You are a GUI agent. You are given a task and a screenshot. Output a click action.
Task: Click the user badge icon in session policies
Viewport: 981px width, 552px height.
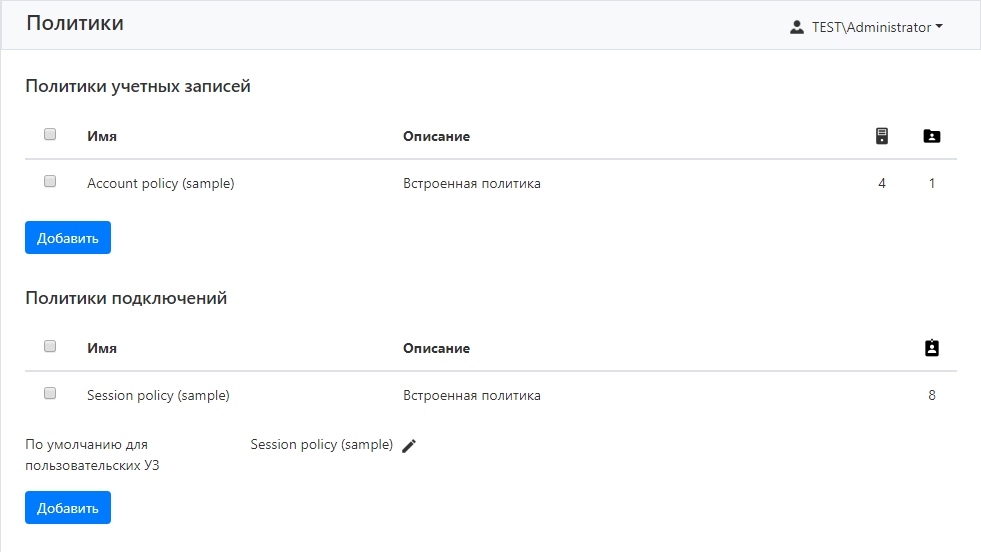(931, 348)
